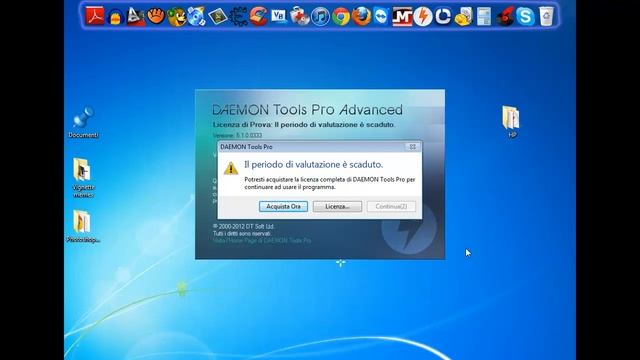Launch TeamViewer from the dock
Screen dimensions: 640x360
tap(382, 17)
